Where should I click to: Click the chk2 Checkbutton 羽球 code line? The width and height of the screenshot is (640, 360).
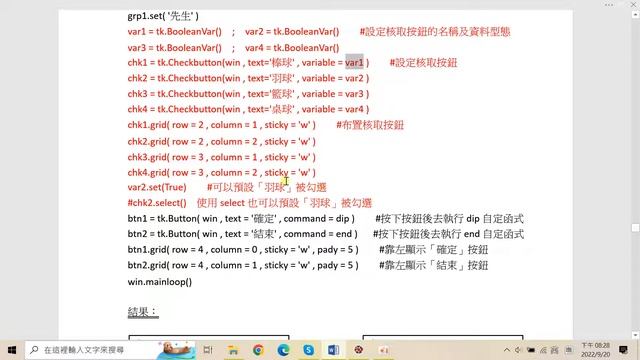pos(248,78)
